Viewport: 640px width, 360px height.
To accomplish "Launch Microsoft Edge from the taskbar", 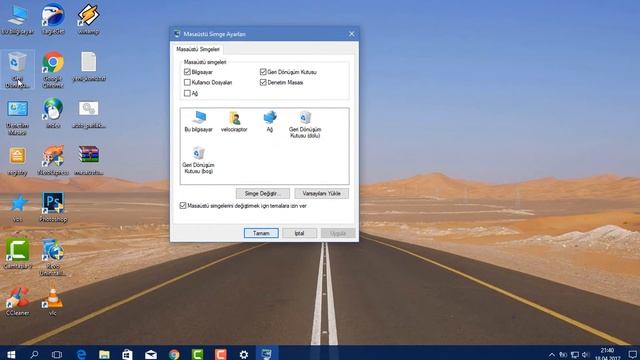I will (x=81, y=354).
